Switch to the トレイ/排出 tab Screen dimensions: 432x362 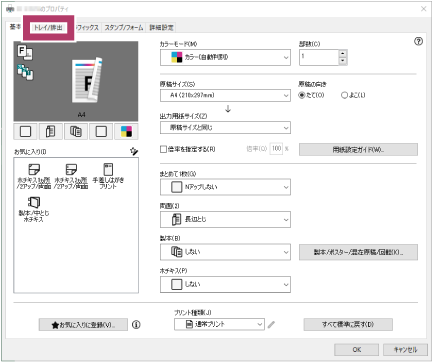click(48, 28)
